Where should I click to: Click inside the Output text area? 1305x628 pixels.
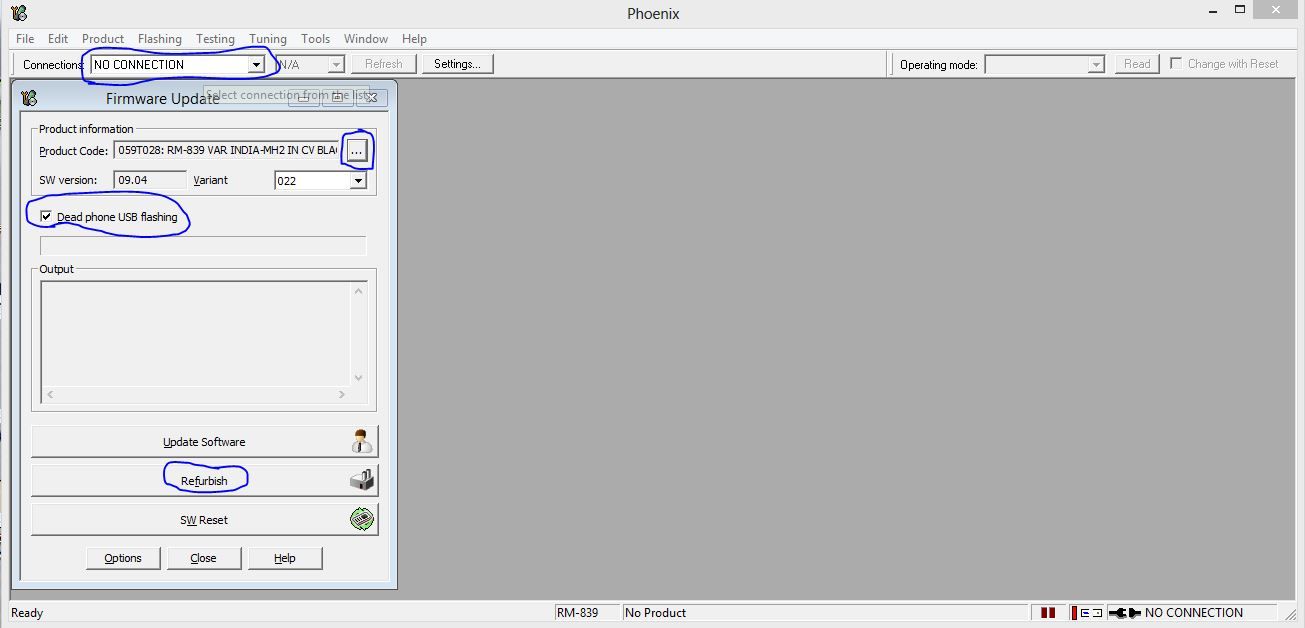[196, 334]
